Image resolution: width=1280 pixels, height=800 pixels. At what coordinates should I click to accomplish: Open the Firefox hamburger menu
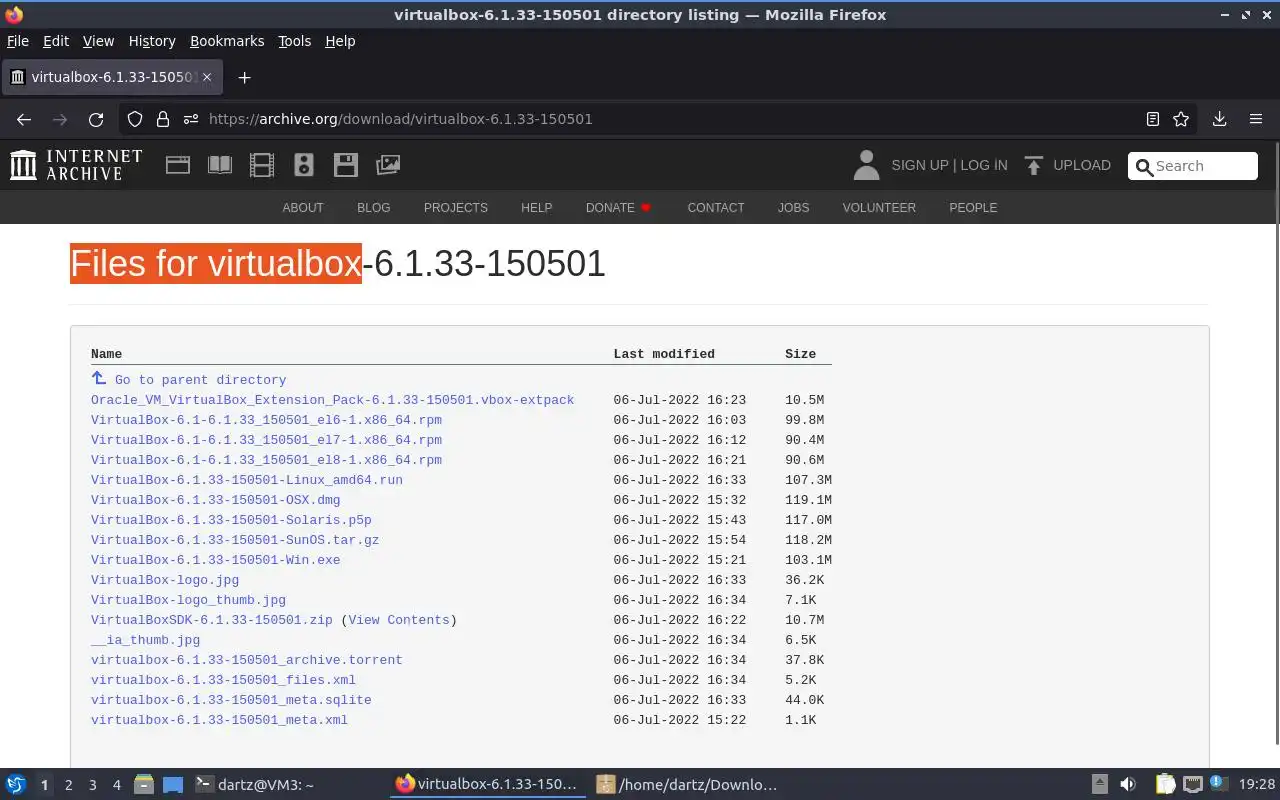tap(1256, 119)
